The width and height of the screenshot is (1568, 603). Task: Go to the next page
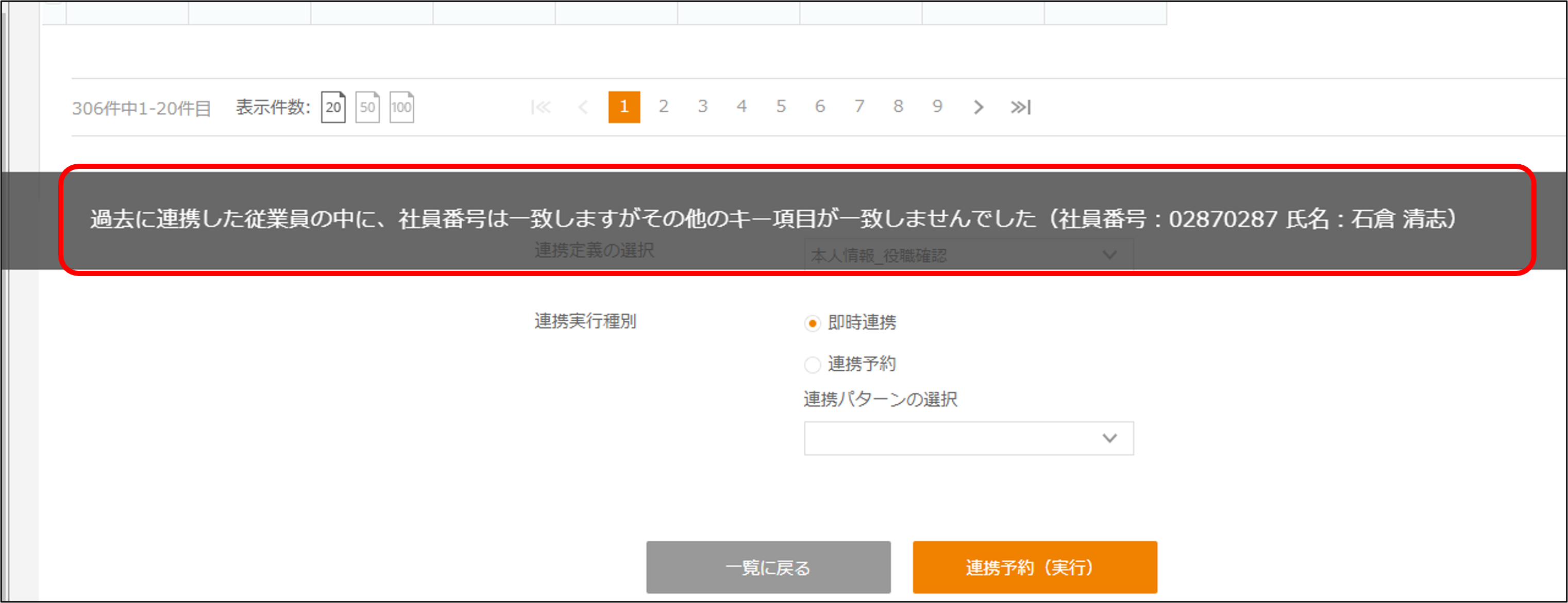[x=978, y=107]
